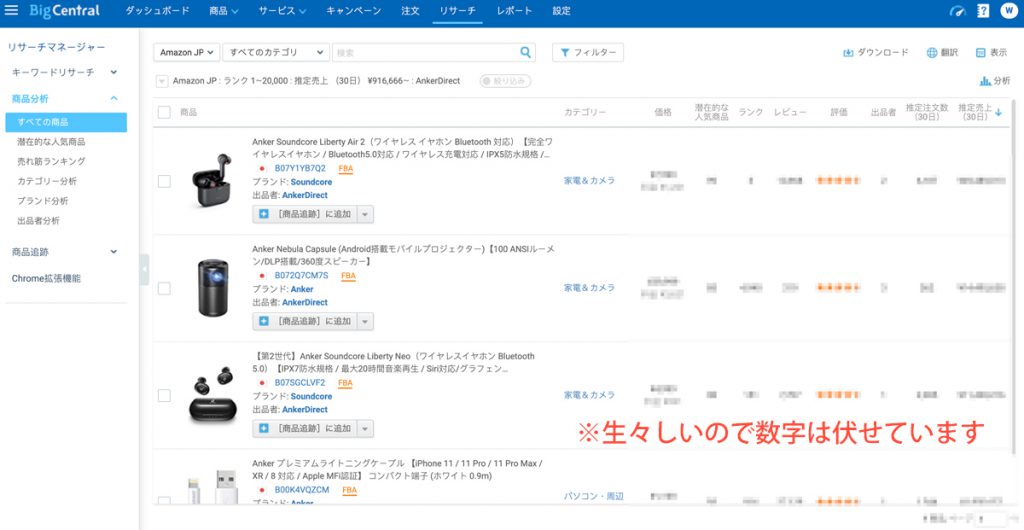Click plus icon on Nebula Capsule tracking button
Screen dimensions: 1024x530
(x=264, y=321)
